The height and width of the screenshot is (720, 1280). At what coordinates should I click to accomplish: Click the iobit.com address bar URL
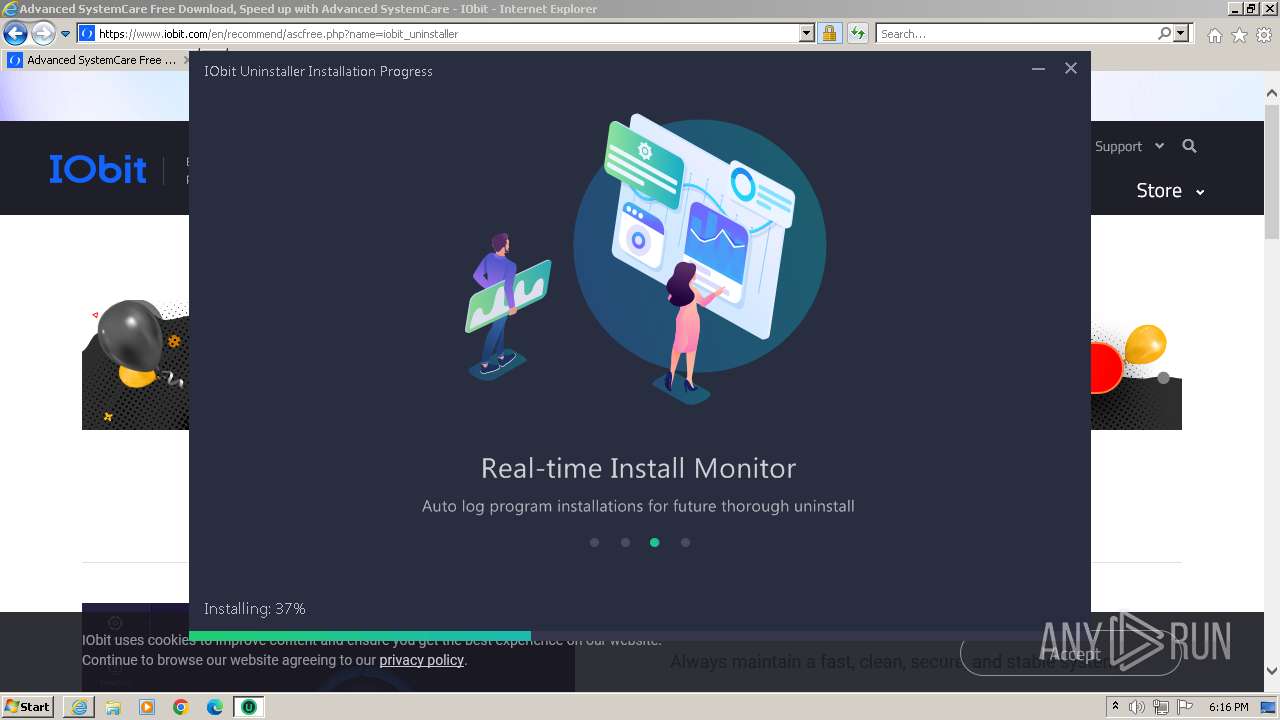click(278, 34)
